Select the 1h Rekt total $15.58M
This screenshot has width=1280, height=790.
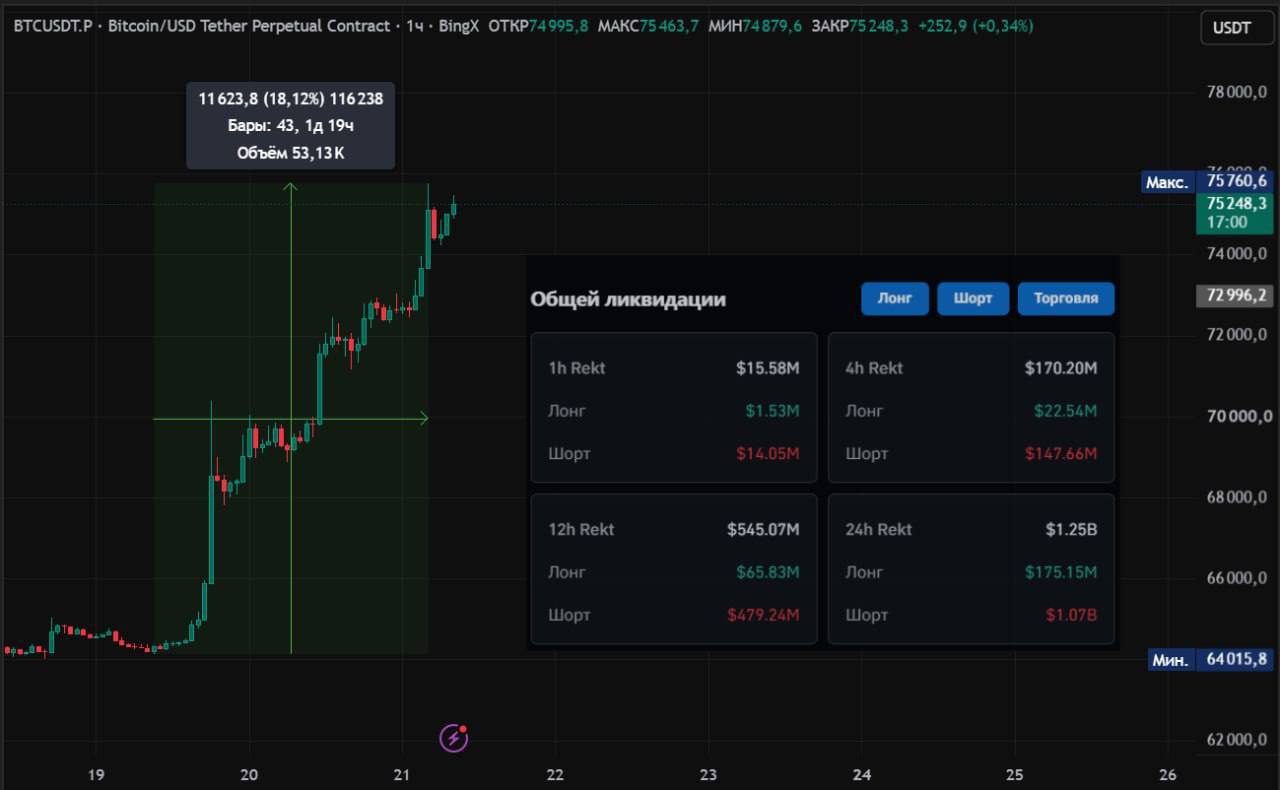point(768,368)
